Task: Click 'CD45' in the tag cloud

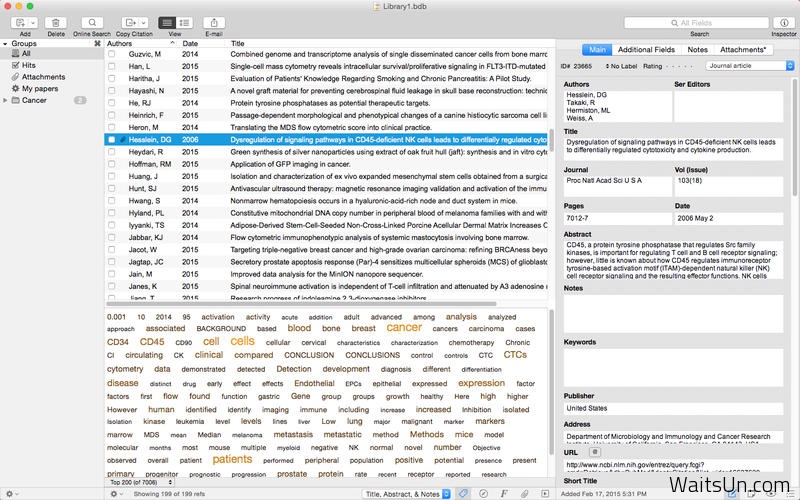Action: coord(152,342)
